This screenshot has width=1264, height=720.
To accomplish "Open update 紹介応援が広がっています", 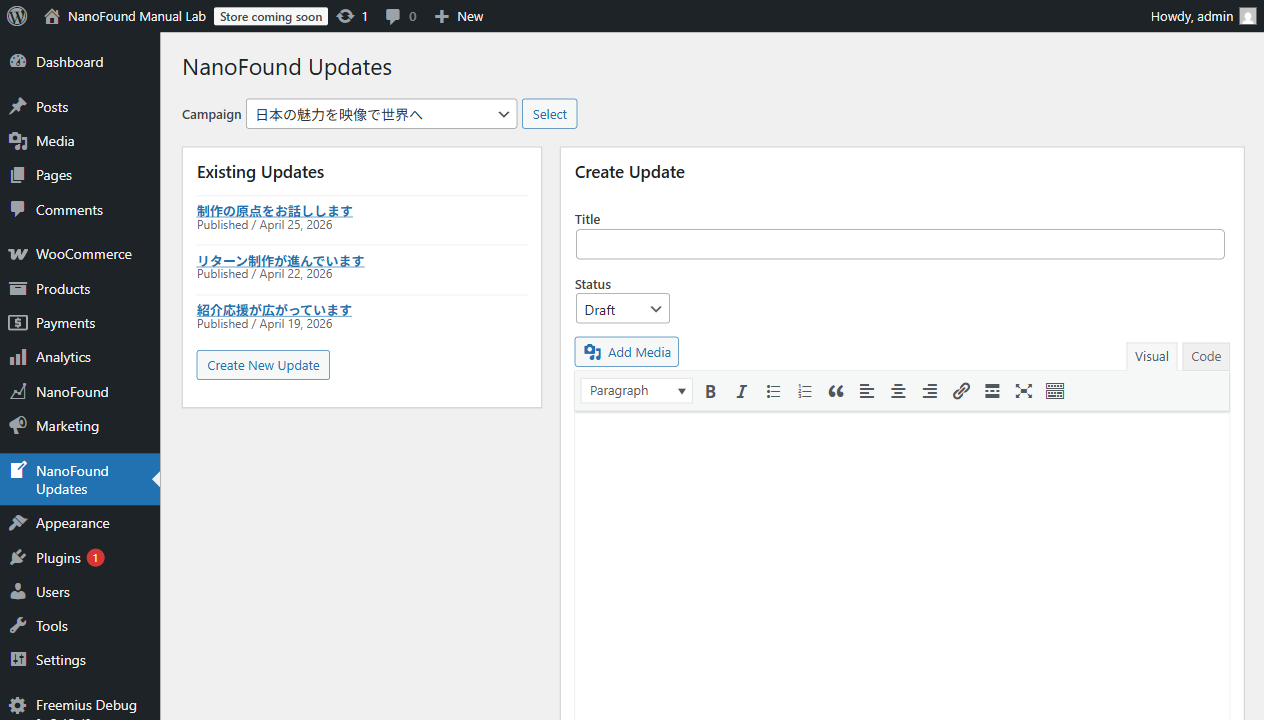I will pos(274,310).
